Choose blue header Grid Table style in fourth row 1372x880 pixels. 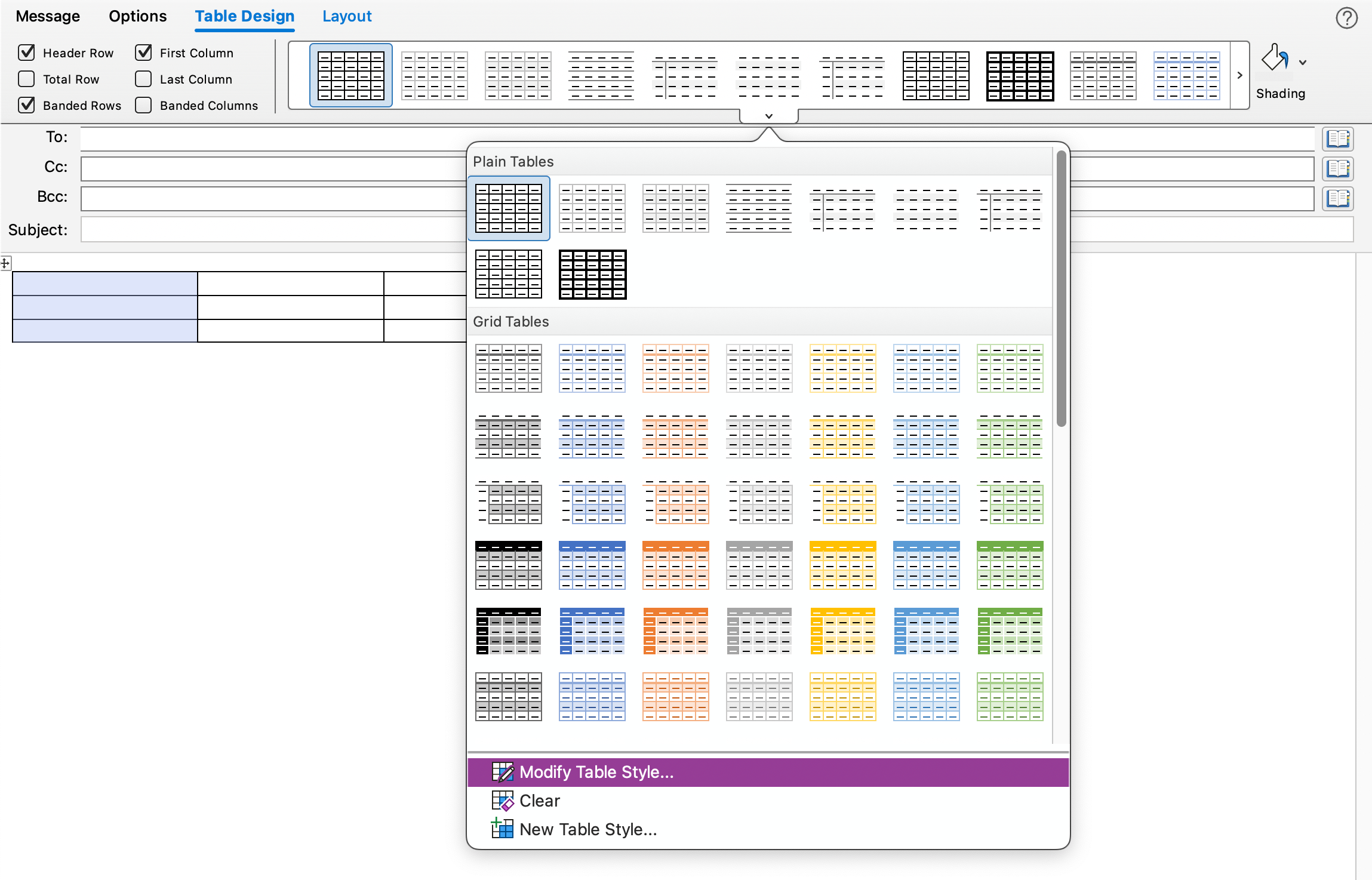tap(592, 565)
